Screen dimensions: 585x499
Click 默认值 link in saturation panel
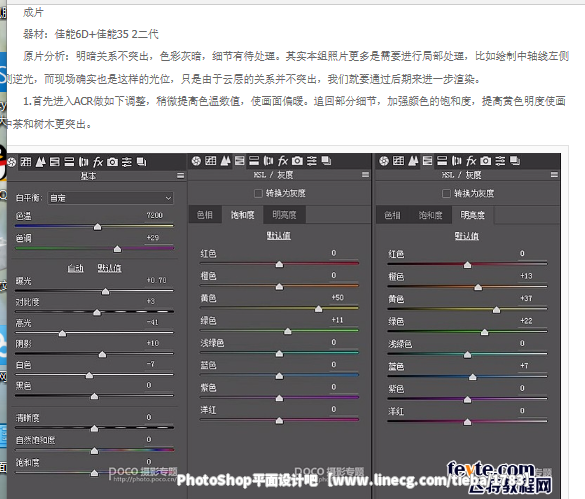click(279, 236)
